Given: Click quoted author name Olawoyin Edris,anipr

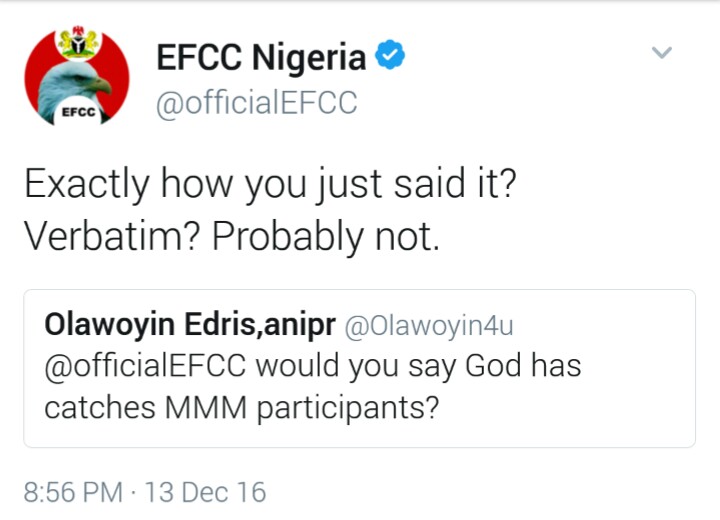Looking at the screenshot, I should pos(188,325).
